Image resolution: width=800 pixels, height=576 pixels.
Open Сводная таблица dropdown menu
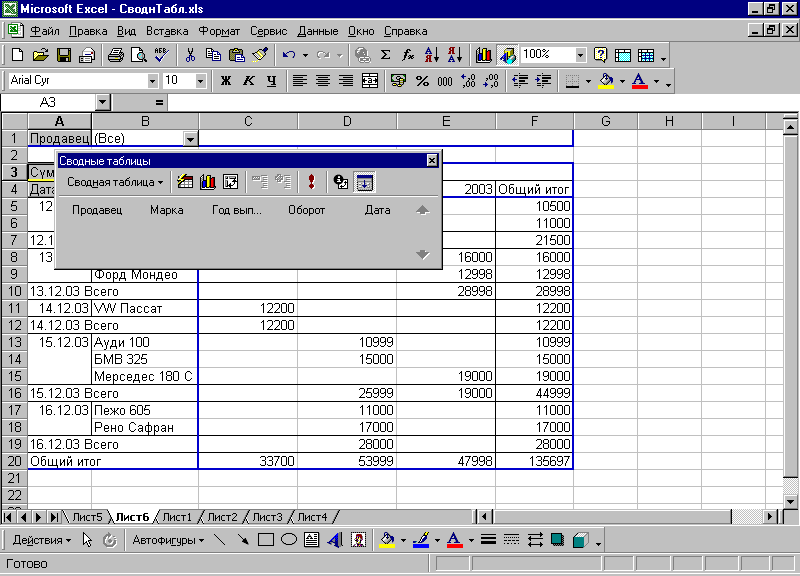pos(115,182)
